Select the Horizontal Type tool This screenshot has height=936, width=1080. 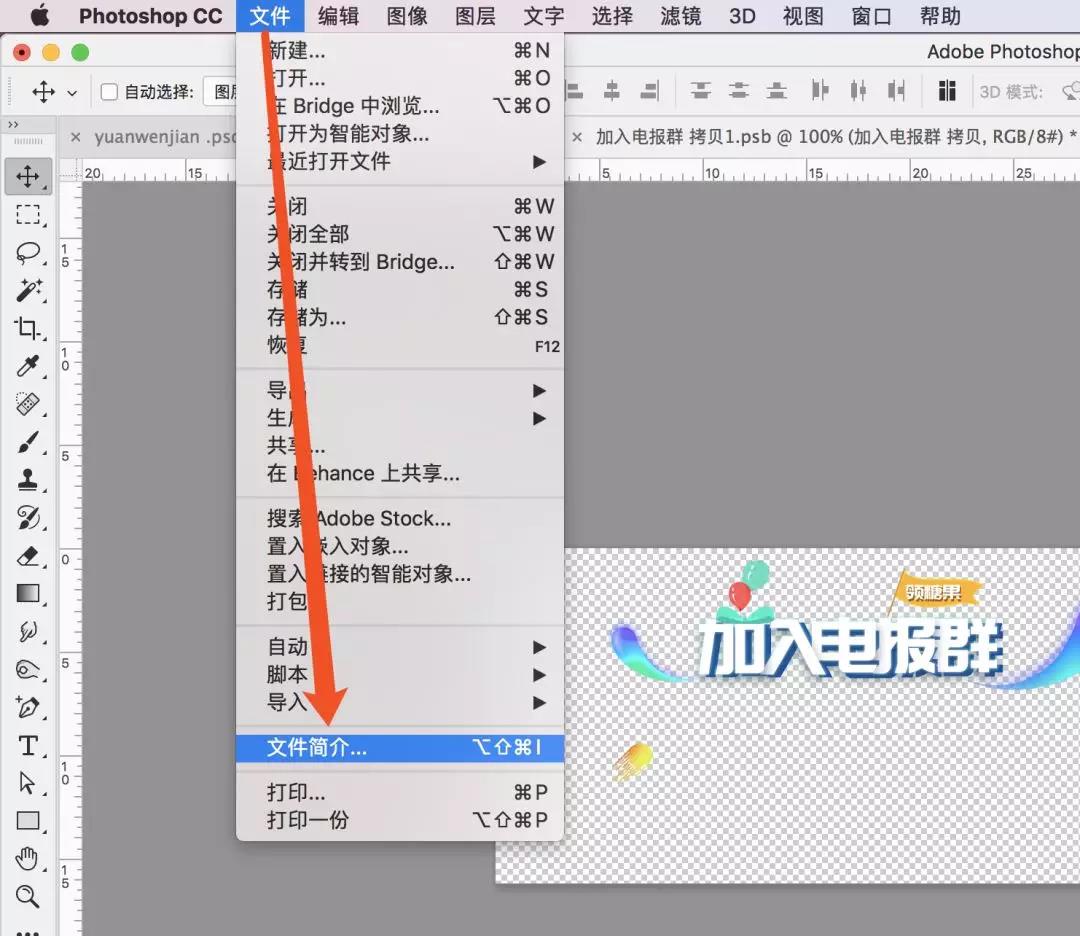click(28, 745)
